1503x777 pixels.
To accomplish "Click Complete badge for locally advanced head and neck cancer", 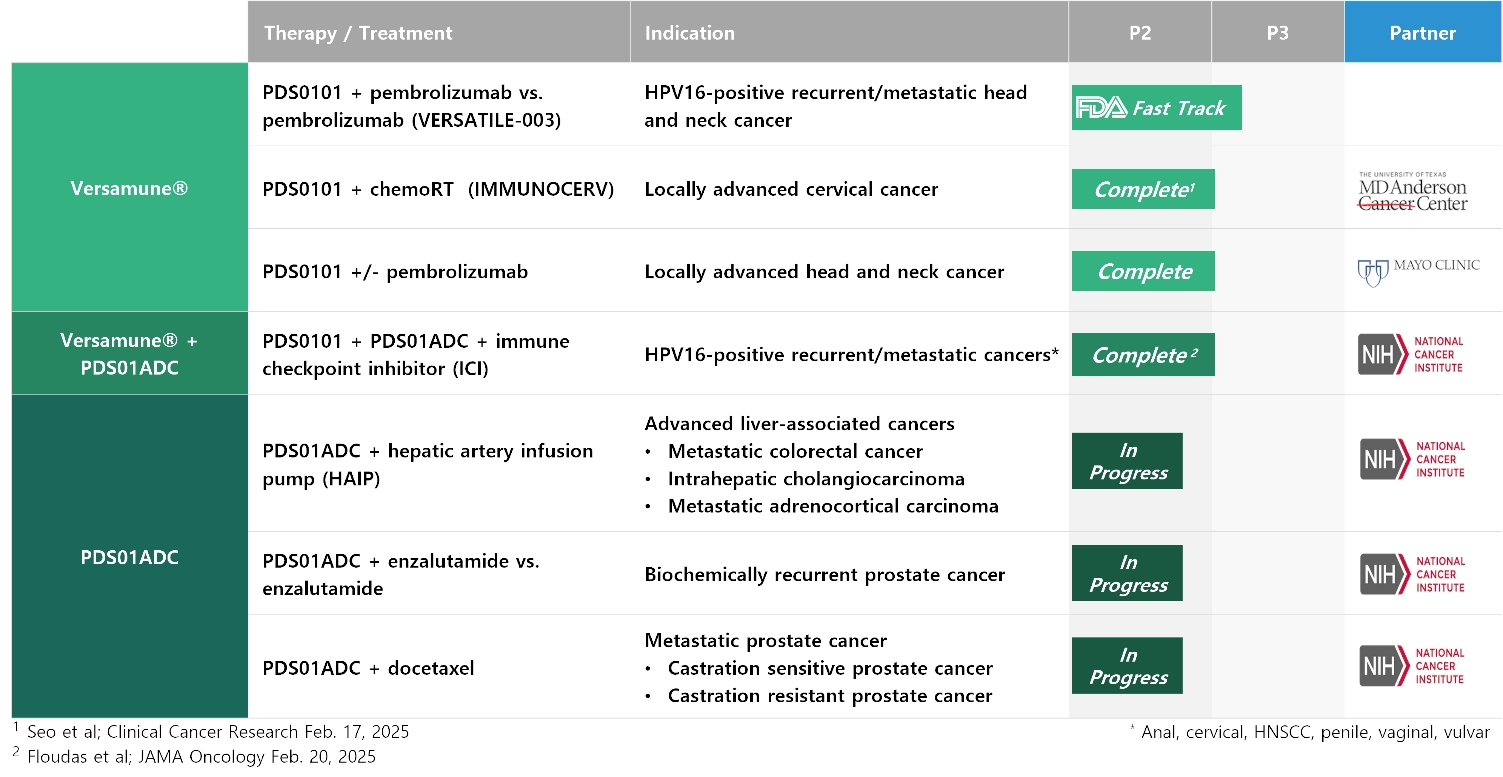I will coord(1143,271).
